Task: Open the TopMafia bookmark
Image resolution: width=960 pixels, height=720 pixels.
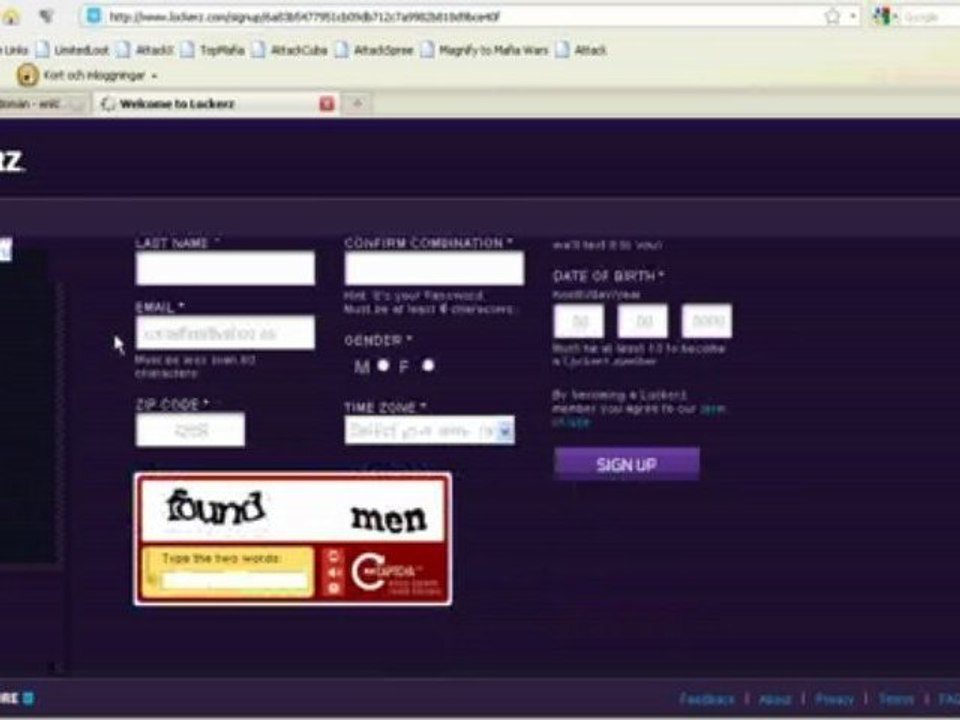Action: 213,50
